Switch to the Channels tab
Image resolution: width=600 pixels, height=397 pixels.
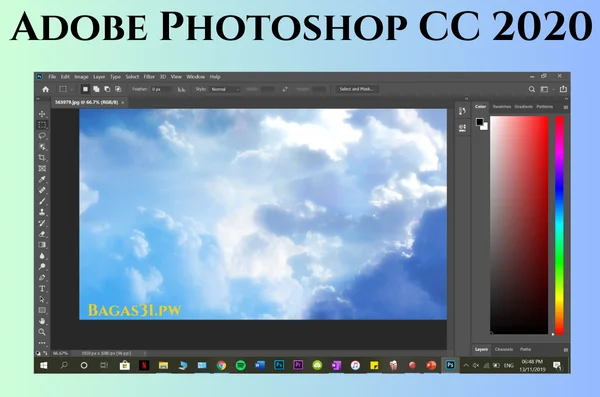click(x=504, y=349)
